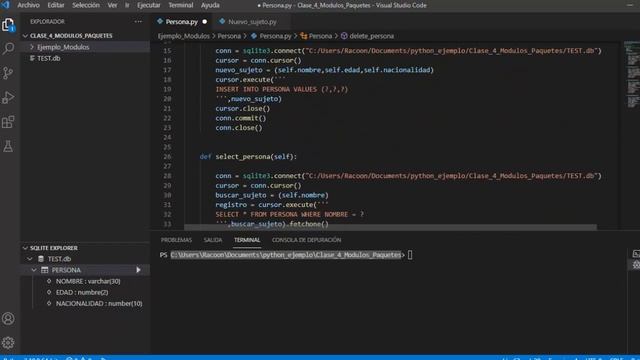Open the Run and Debug view icon
Viewport: 640px width, 360px height.
pyautogui.click(x=8, y=98)
